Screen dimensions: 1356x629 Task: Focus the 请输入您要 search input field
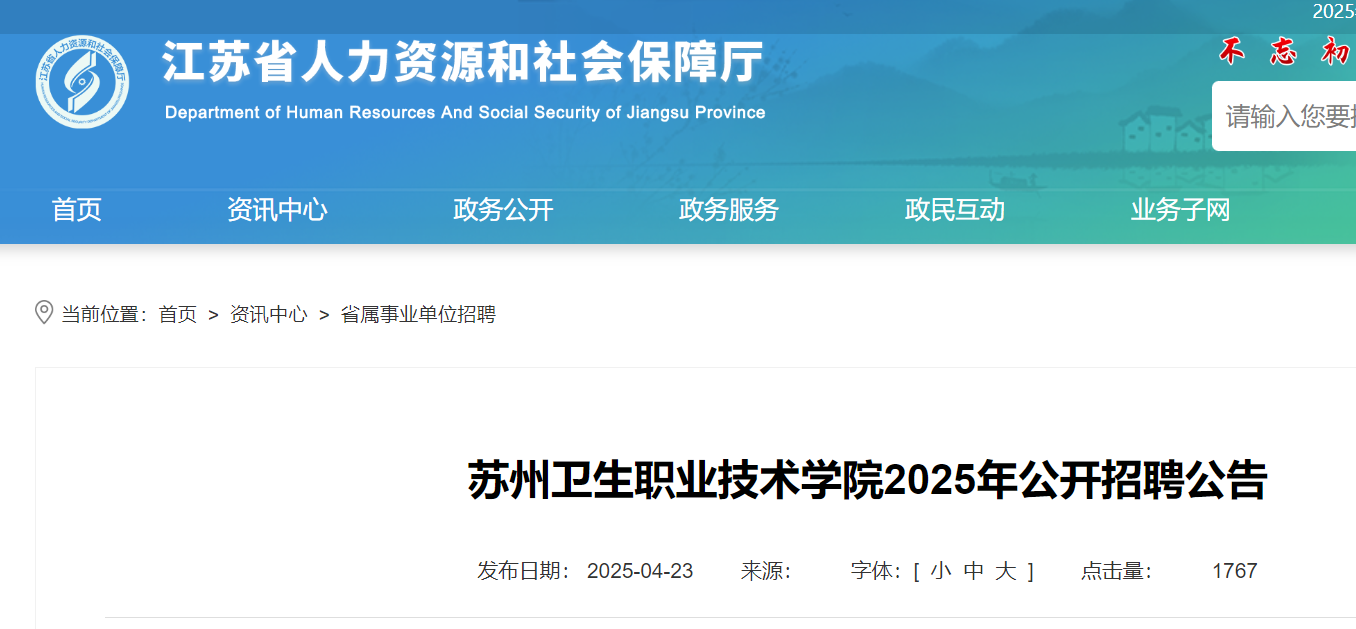click(x=1284, y=116)
